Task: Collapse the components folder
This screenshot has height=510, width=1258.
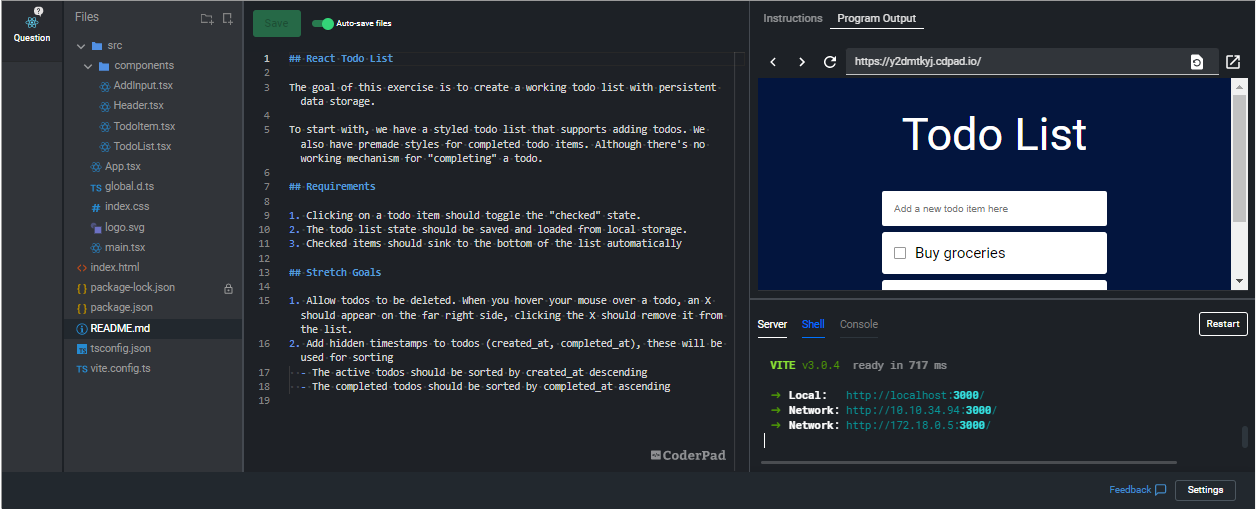Action: coord(89,66)
